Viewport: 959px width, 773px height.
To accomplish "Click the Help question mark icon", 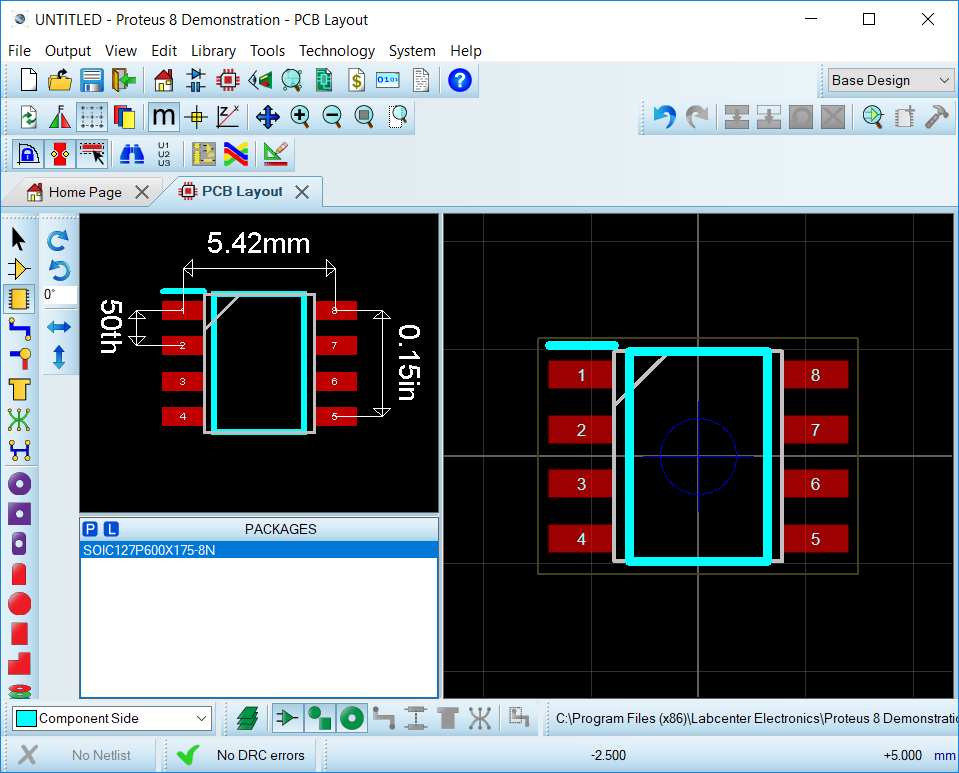I will 459,80.
